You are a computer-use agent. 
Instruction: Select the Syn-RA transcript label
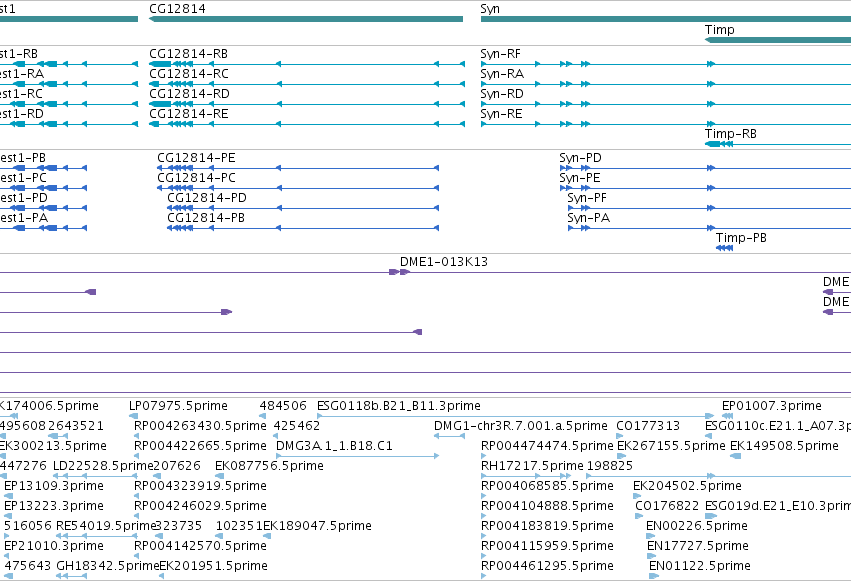point(502,74)
